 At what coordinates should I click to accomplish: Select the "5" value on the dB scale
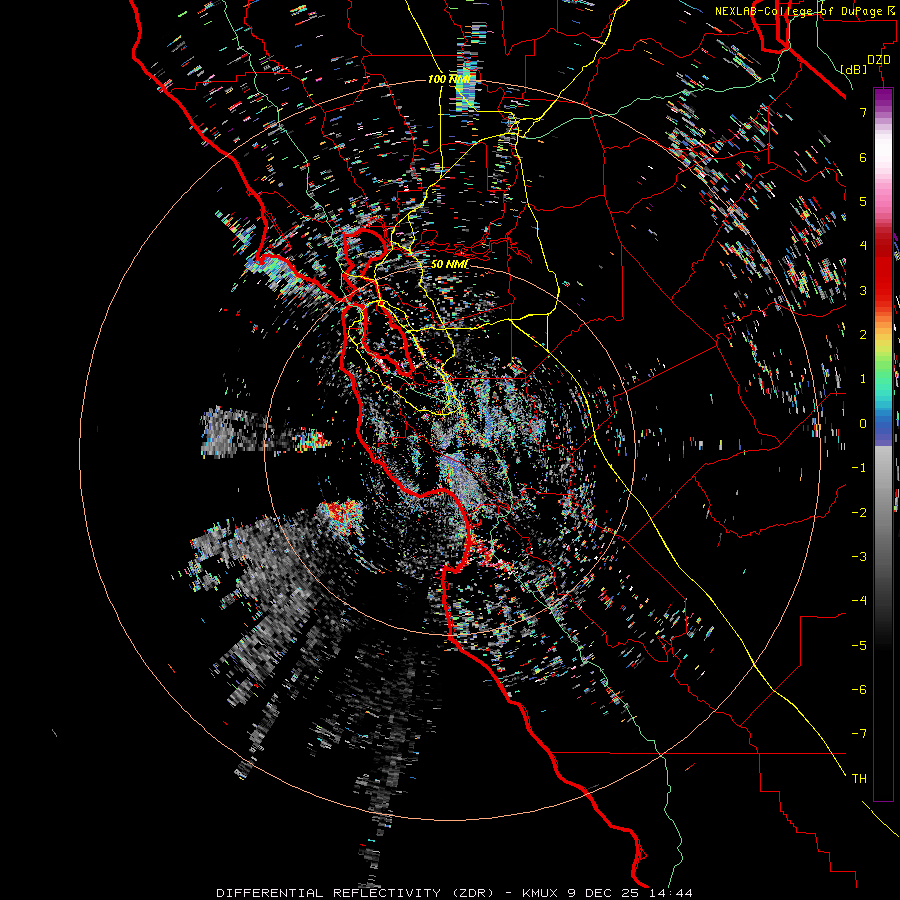click(x=863, y=201)
